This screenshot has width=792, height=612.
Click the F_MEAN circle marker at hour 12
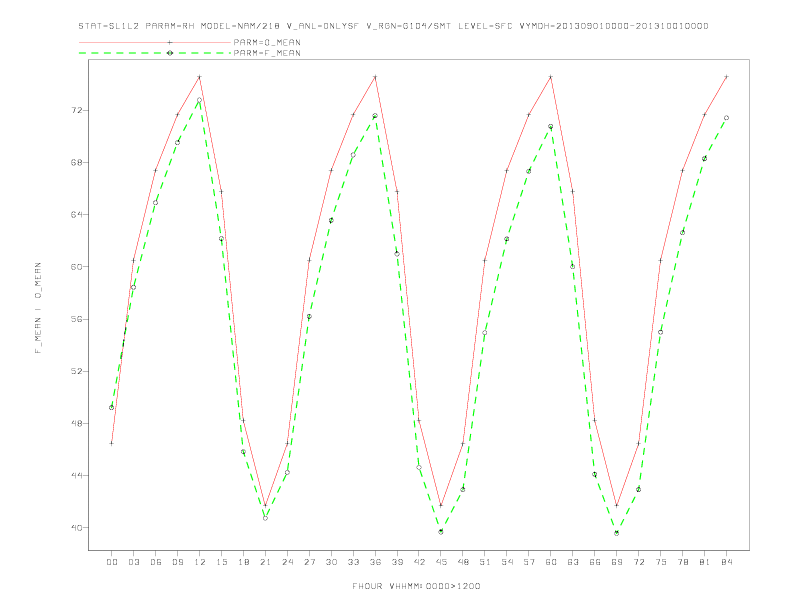tap(200, 100)
